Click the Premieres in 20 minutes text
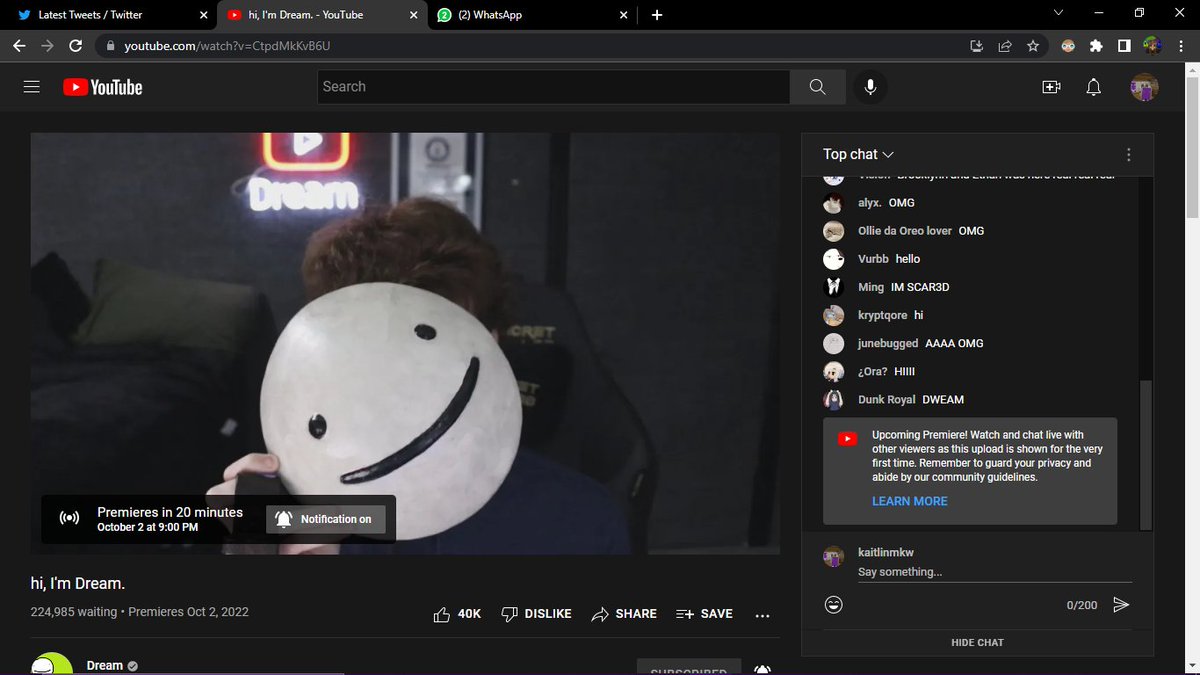The height and width of the screenshot is (675, 1200). (170, 512)
